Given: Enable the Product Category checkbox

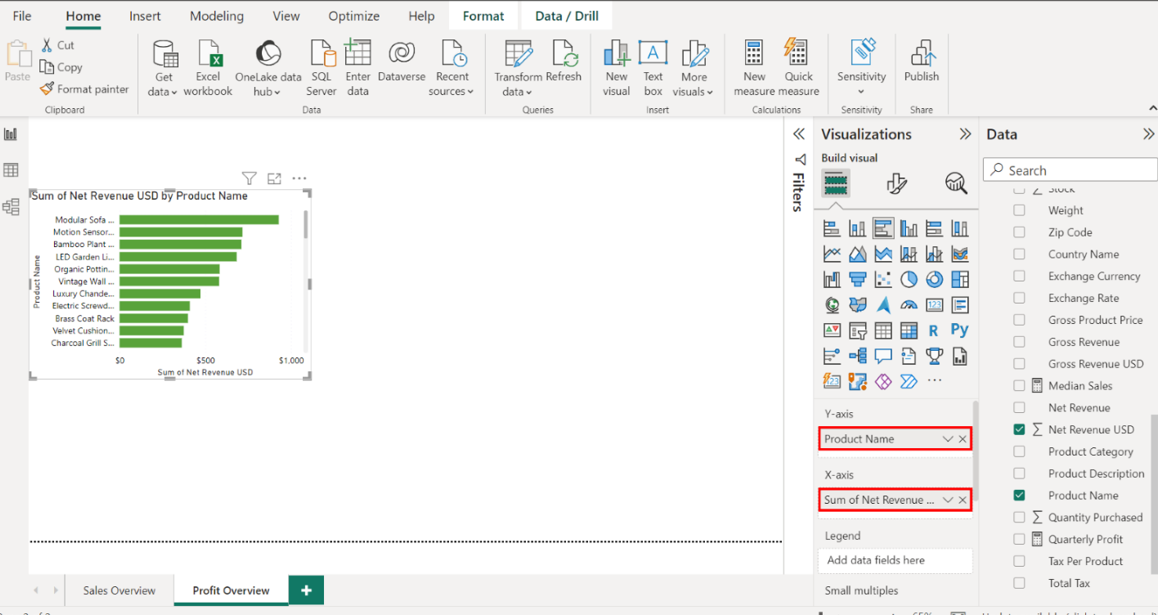Looking at the screenshot, I should tap(1019, 452).
